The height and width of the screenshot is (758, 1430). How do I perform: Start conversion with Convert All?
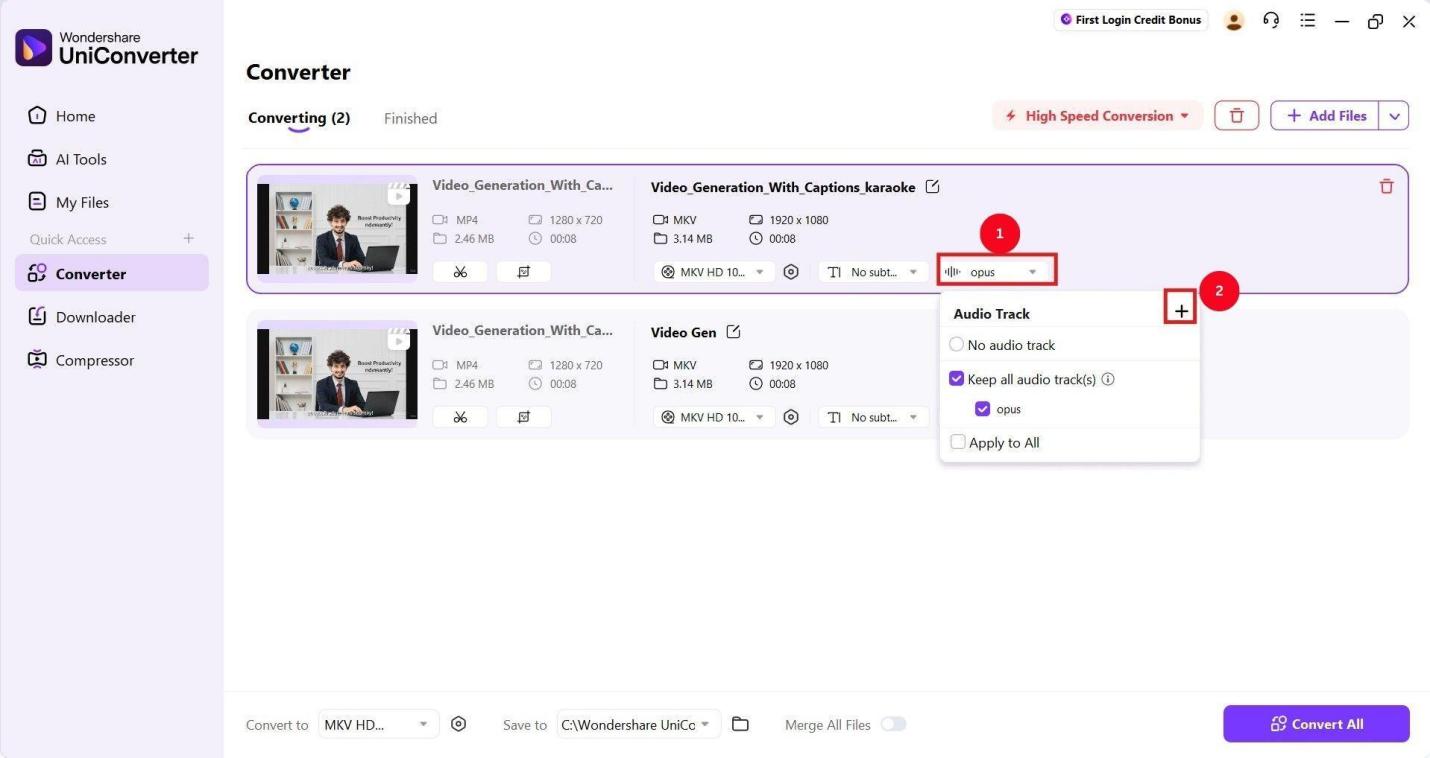coord(1316,723)
